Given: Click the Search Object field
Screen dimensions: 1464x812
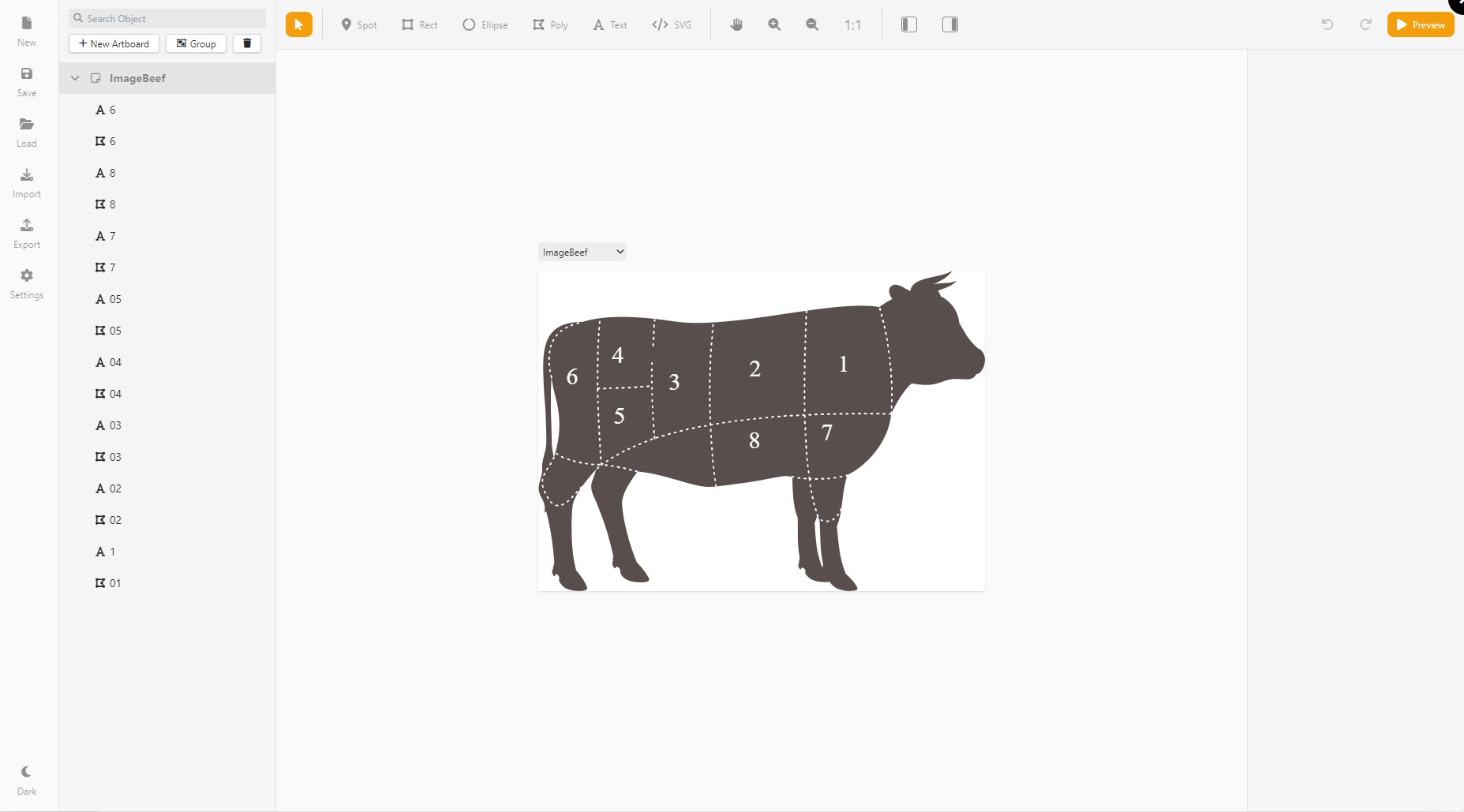Looking at the screenshot, I should (x=167, y=18).
